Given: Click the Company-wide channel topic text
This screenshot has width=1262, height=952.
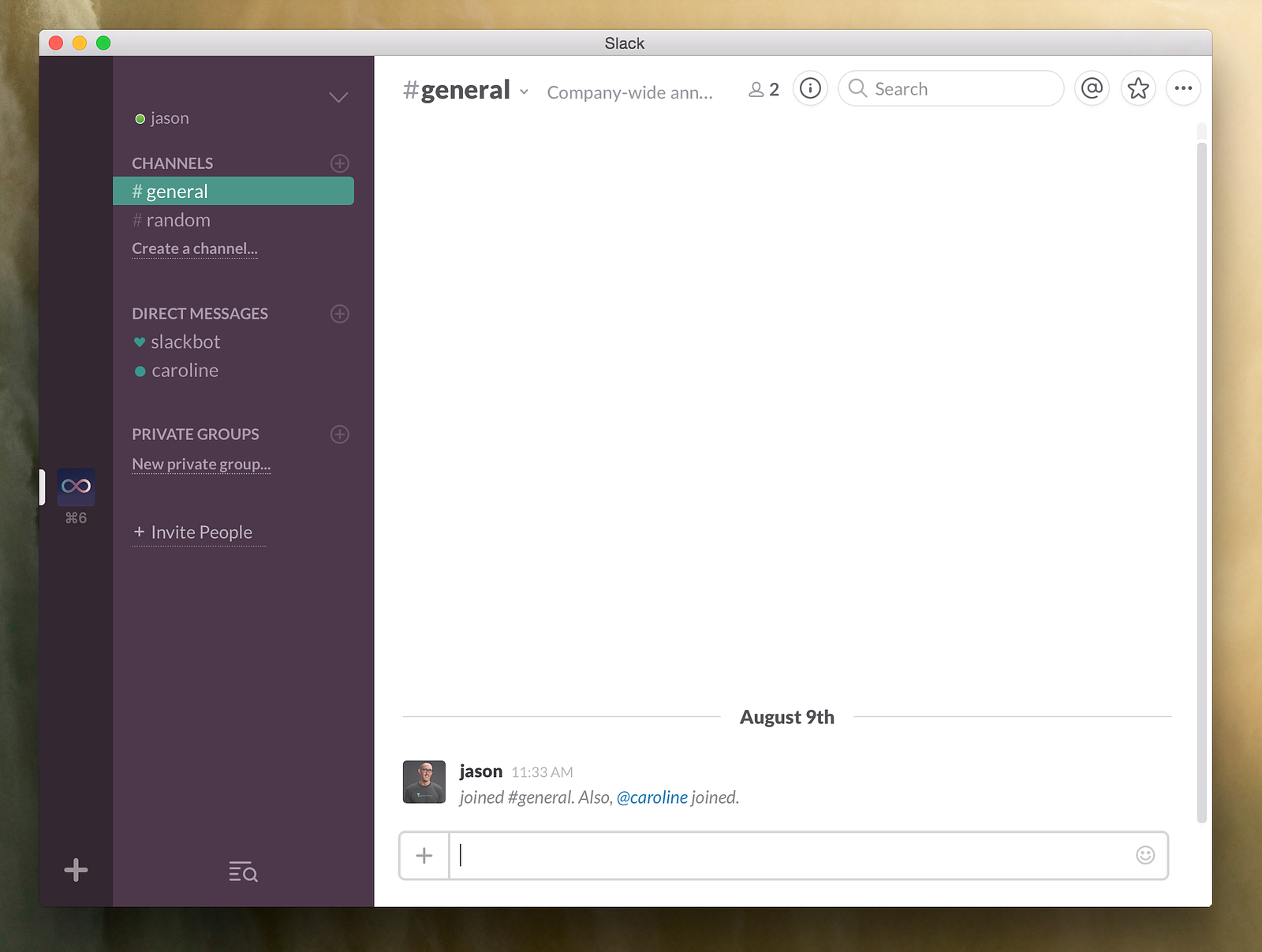Looking at the screenshot, I should (630, 93).
